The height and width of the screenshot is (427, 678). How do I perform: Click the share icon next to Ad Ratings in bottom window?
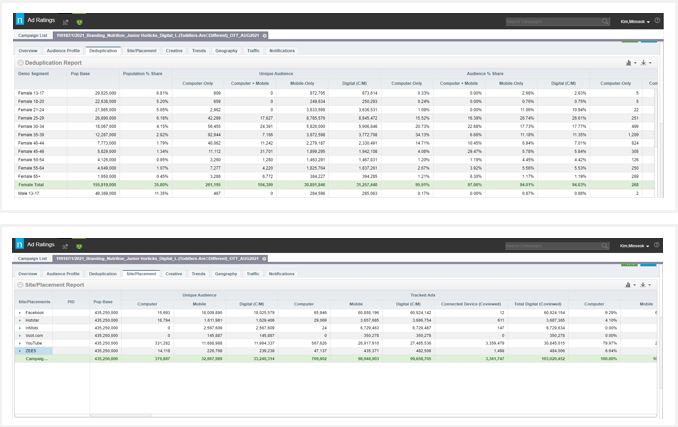(66, 244)
